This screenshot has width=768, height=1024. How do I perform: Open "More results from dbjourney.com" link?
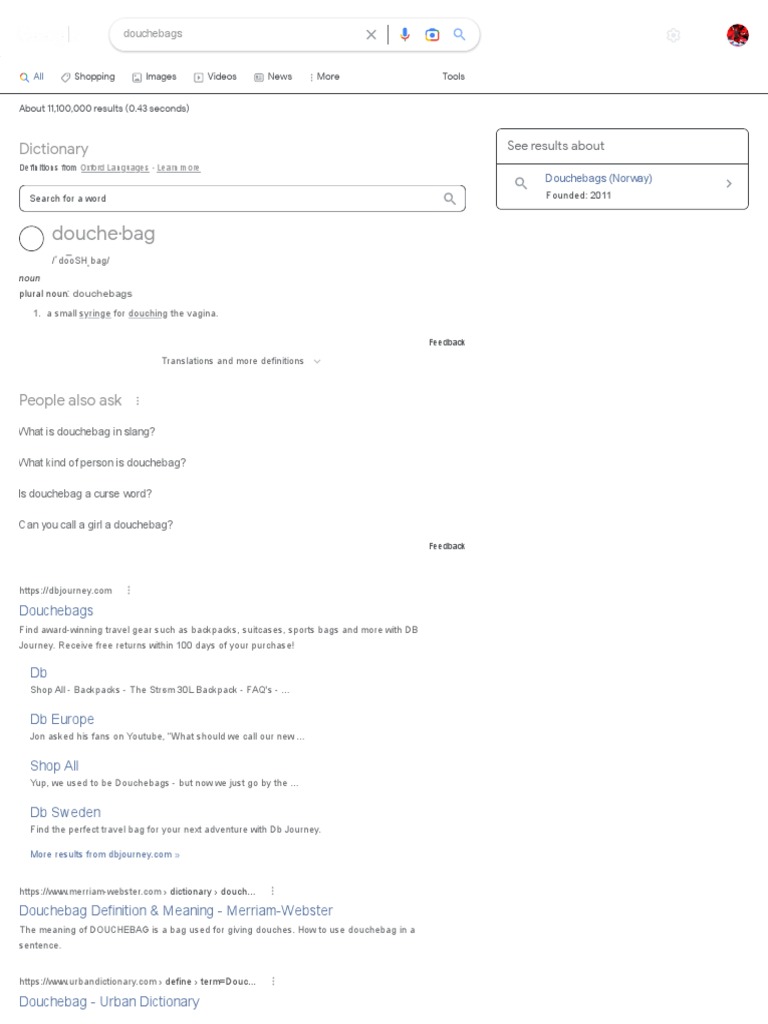tap(105, 855)
